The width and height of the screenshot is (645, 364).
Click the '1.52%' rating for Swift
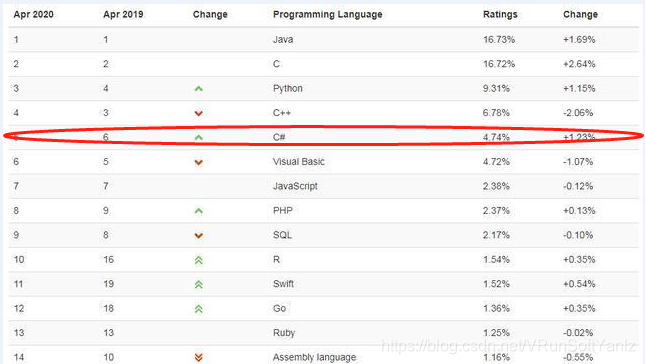[x=496, y=284]
